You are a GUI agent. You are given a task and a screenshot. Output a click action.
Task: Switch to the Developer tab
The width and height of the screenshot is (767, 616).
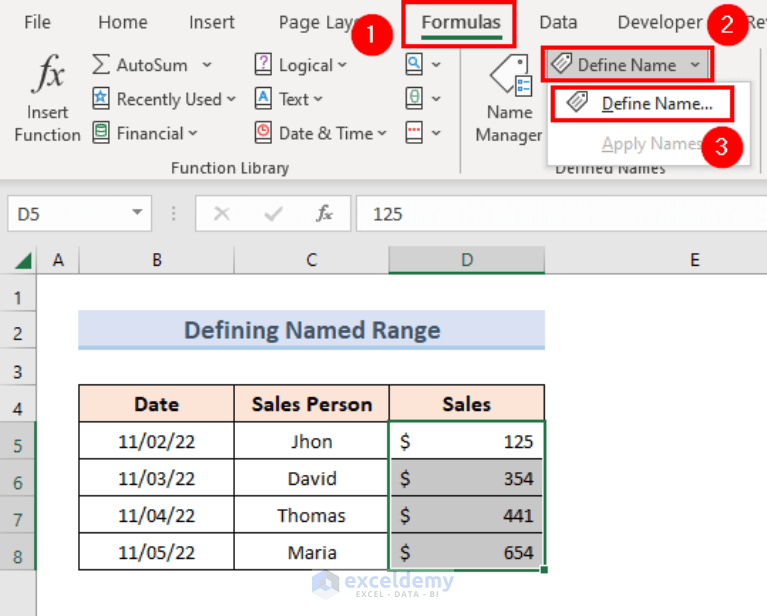[660, 23]
